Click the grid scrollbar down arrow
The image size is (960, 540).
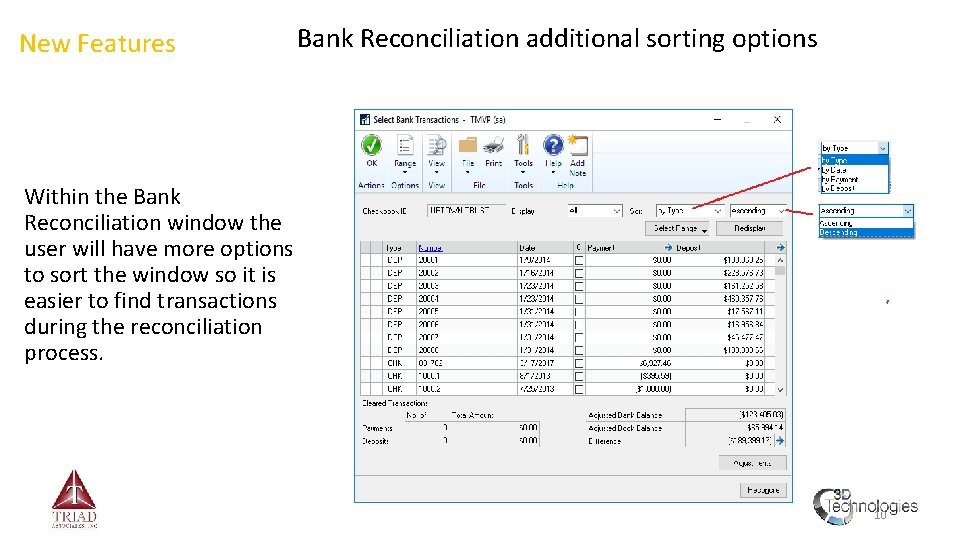point(780,389)
